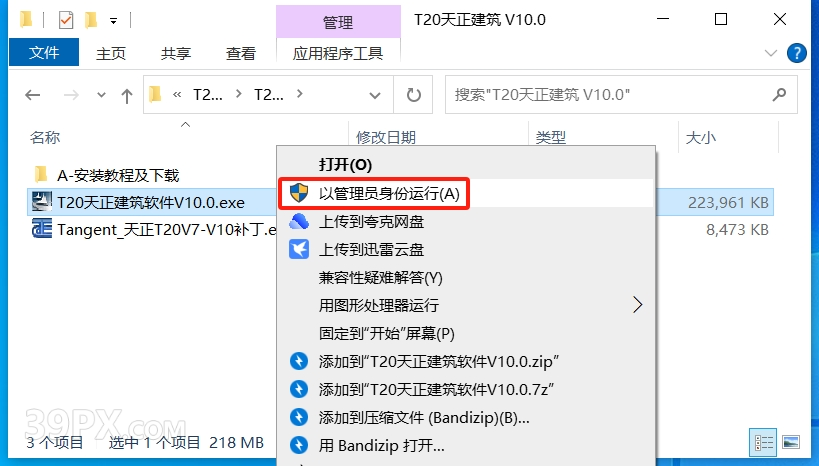Switch to large icons view in the status bar
The height and width of the screenshot is (466, 819).
[x=791, y=442]
